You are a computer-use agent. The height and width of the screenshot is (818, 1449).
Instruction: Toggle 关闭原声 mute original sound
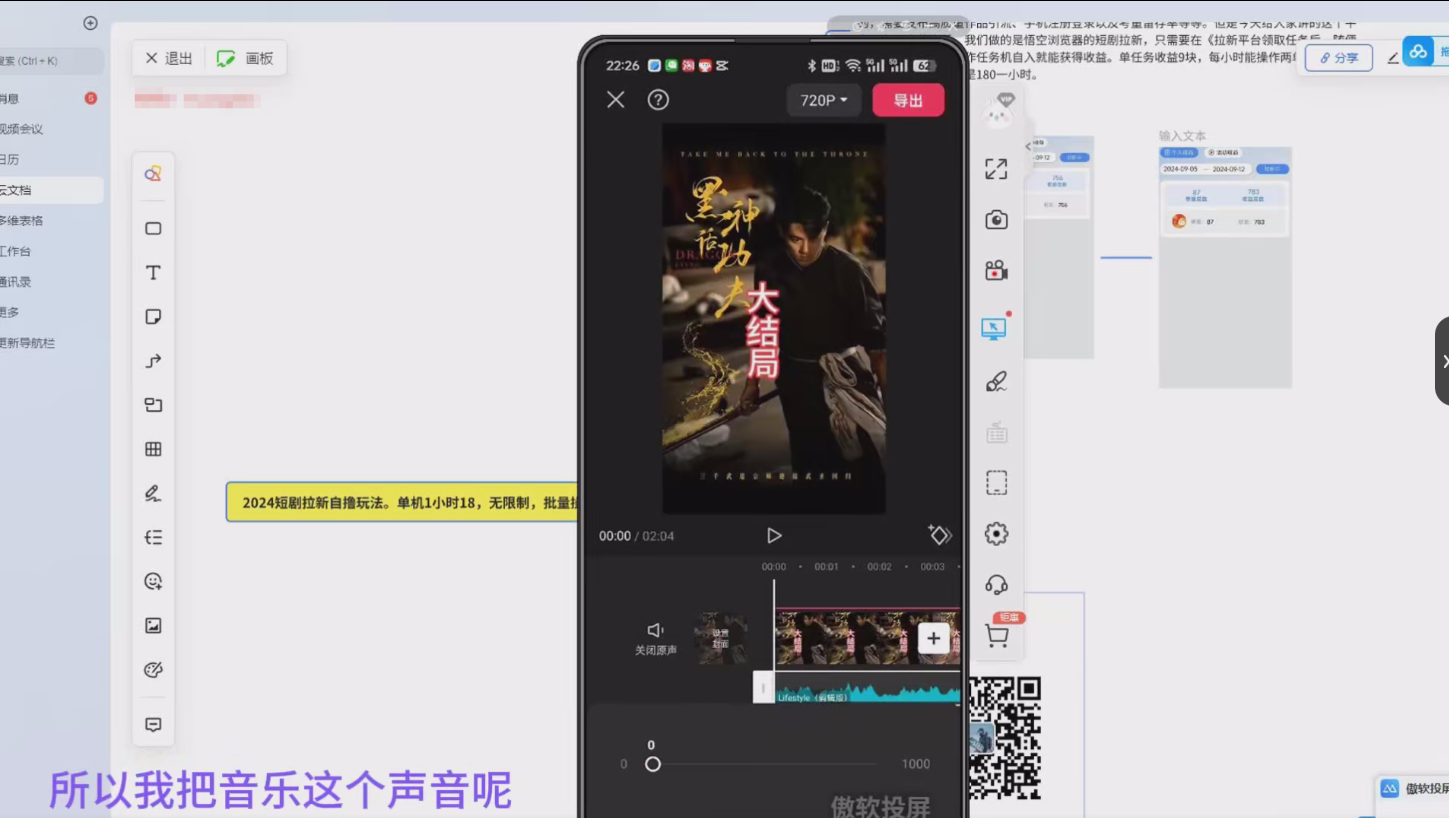(656, 639)
